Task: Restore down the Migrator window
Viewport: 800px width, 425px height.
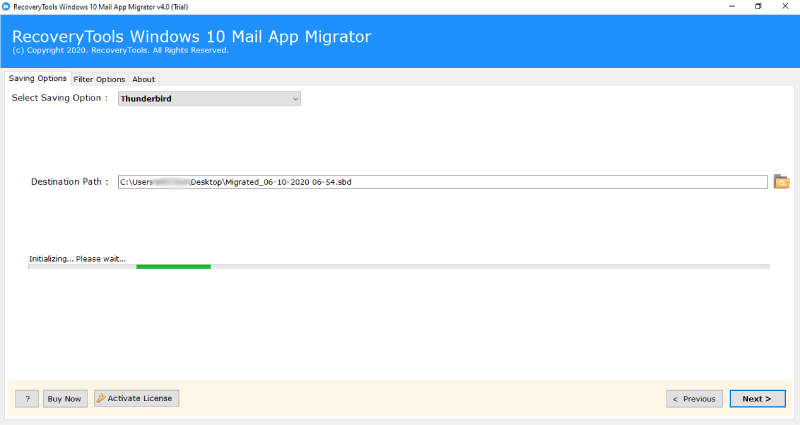Action: pos(758,7)
